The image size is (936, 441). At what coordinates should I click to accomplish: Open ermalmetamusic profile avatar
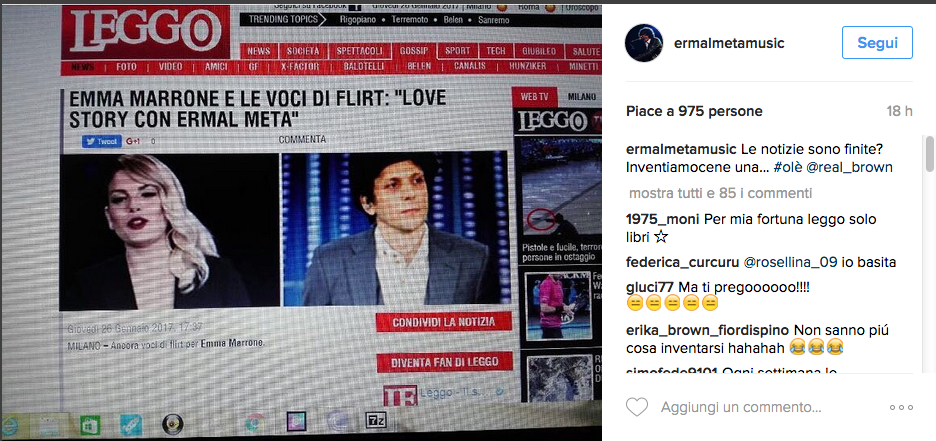pyautogui.click(x=643, y=44)
